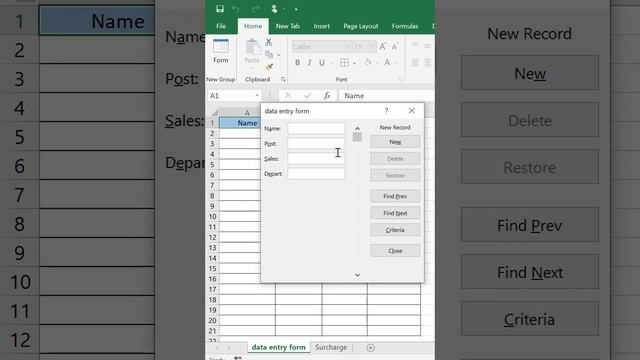Expand the Borders dropdown arrow
The width and height of the screenshot is (640, 360).
tap(354, 63)
